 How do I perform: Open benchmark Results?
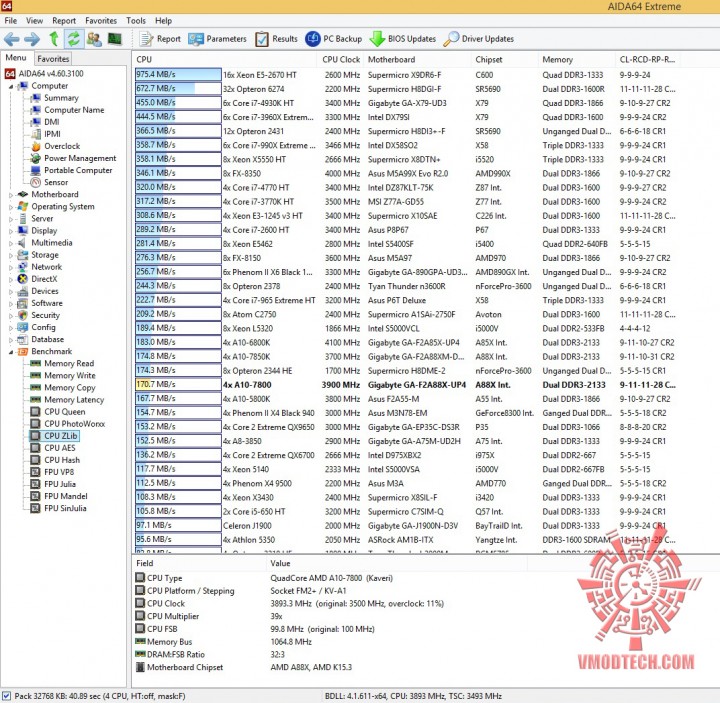click(276, 39)
